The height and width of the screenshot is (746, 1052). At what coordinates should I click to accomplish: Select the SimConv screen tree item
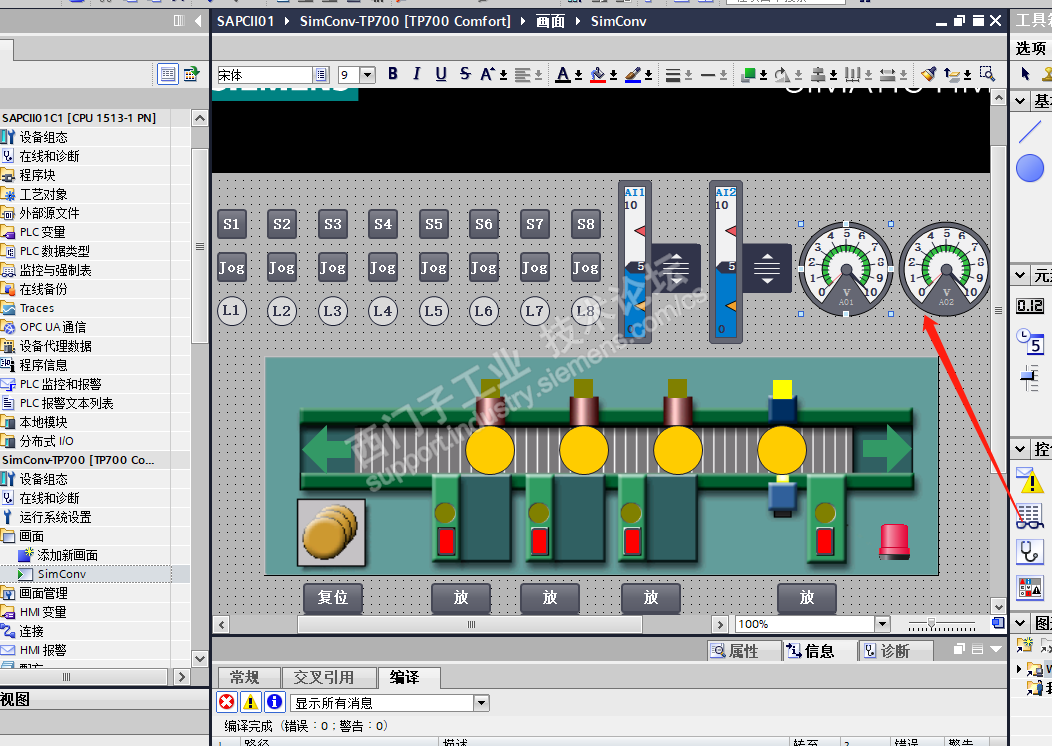62,574
